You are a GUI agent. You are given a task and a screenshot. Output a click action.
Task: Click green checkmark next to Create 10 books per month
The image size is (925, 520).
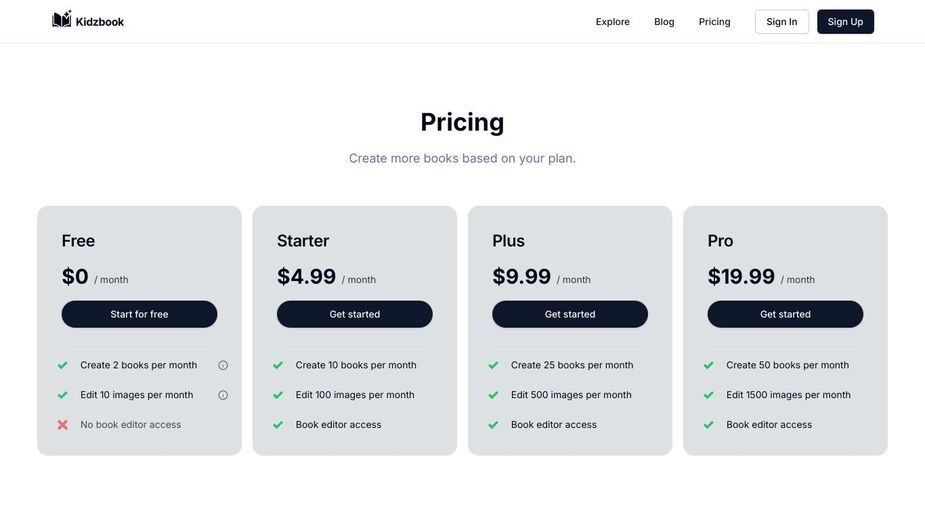click(x=278, y=365)
